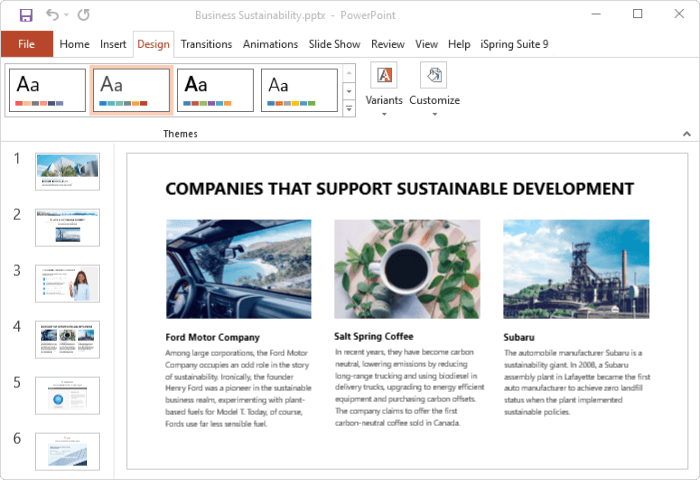Open the Animations tab
Image resolution: width=700 pixels, height=480 pixels.
click(x=270, y=44)
